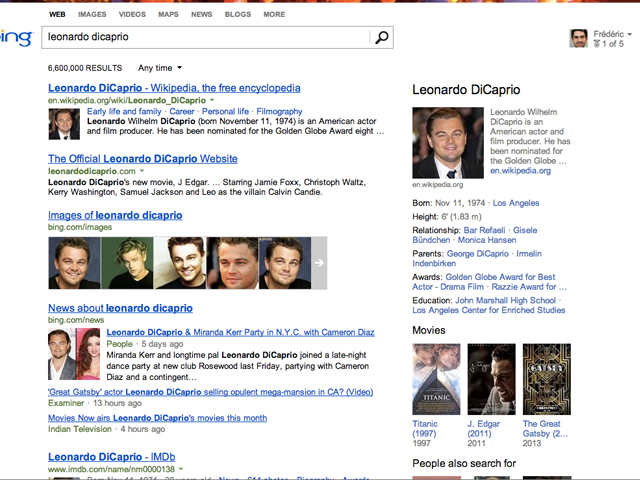Image resolution: width=640 pixels, height=480 pixels.
Task: Open the Leonardo DiCaprio Wikipedia result
Action: coord(174,88)
